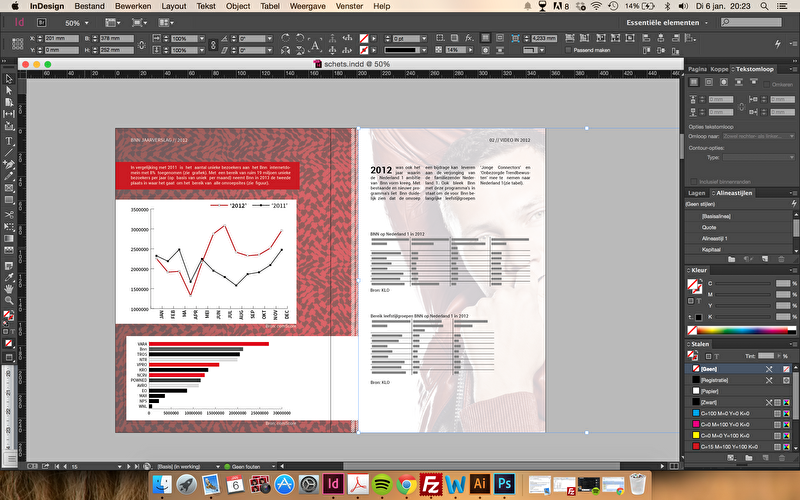800x500 pixels.
Task: Select the Hand tool
Action: [9, 289]
